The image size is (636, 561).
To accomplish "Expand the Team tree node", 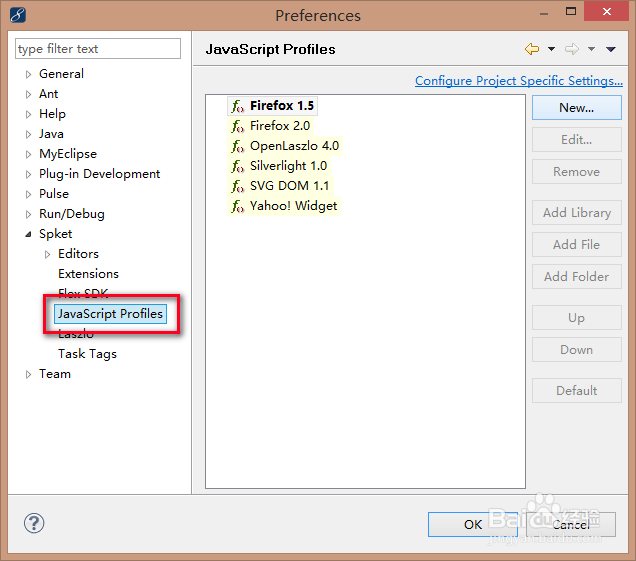I will [x=28, y=374].
